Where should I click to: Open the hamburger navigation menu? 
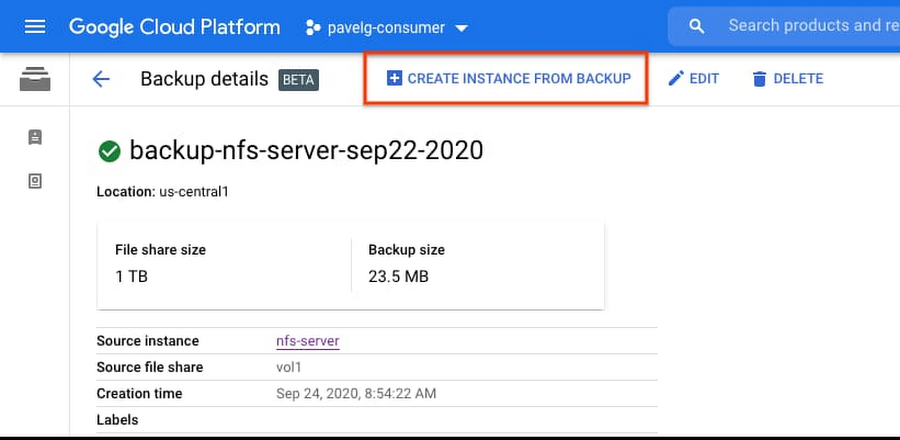35,27
